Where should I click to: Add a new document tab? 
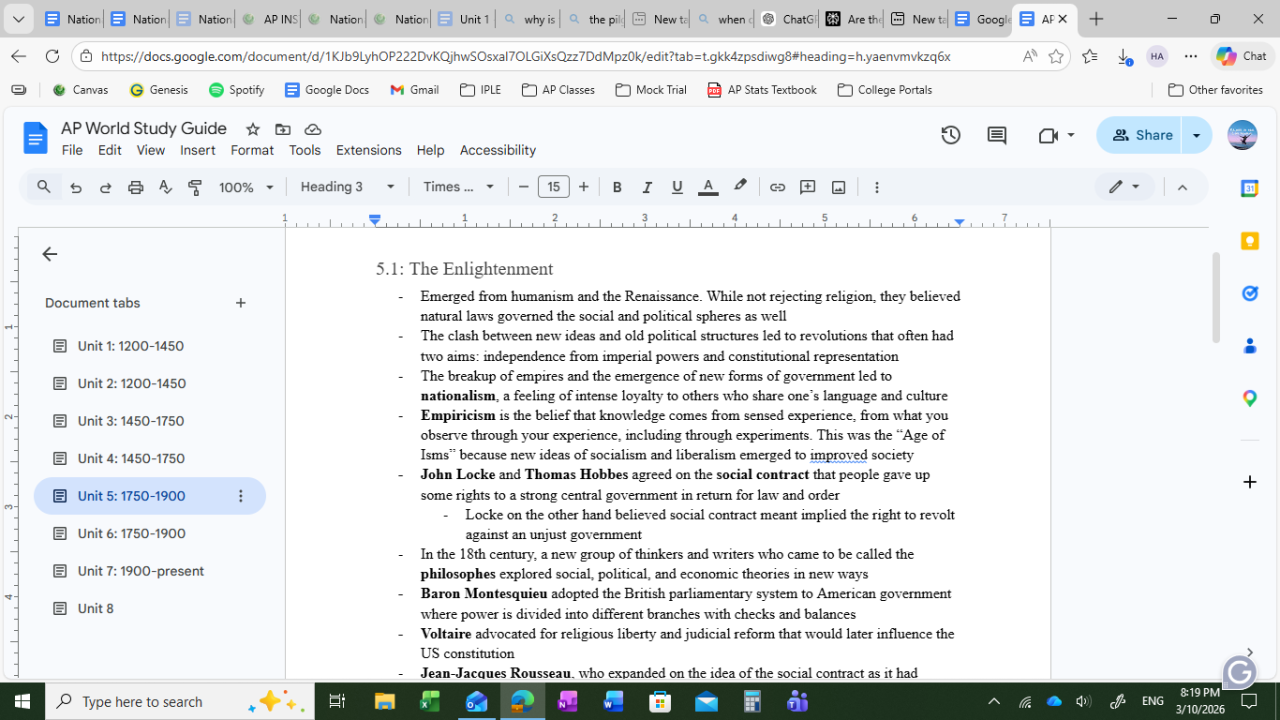(240, 303)
